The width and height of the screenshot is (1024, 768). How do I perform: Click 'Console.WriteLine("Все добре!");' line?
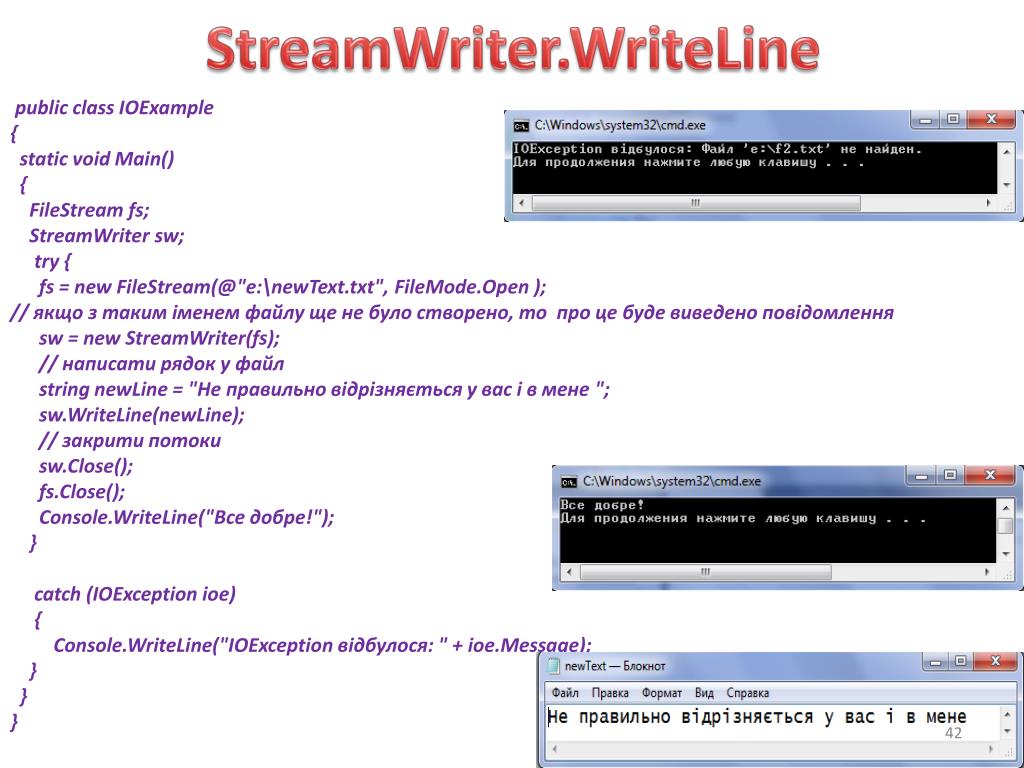187,517
